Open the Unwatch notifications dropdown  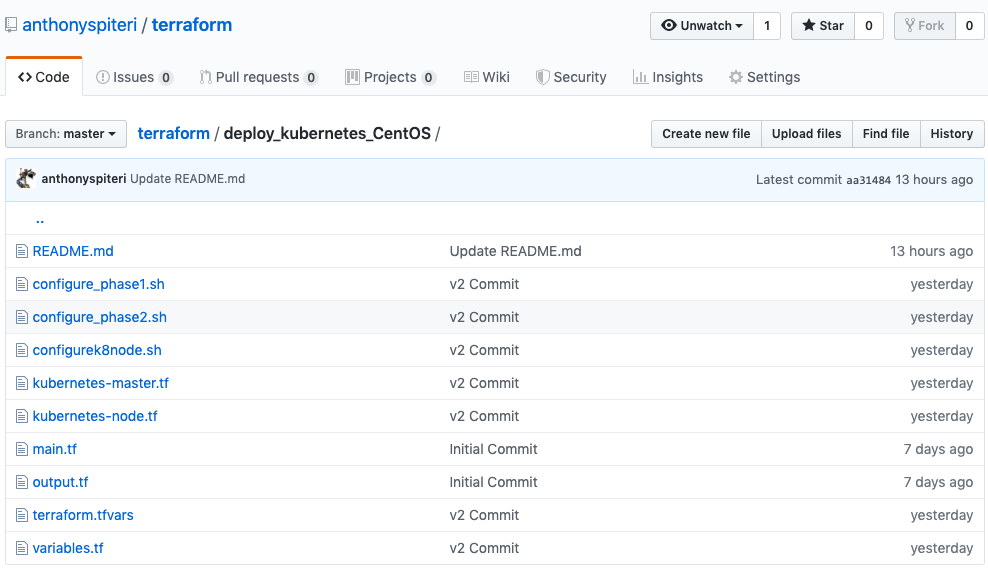point(701,26)
